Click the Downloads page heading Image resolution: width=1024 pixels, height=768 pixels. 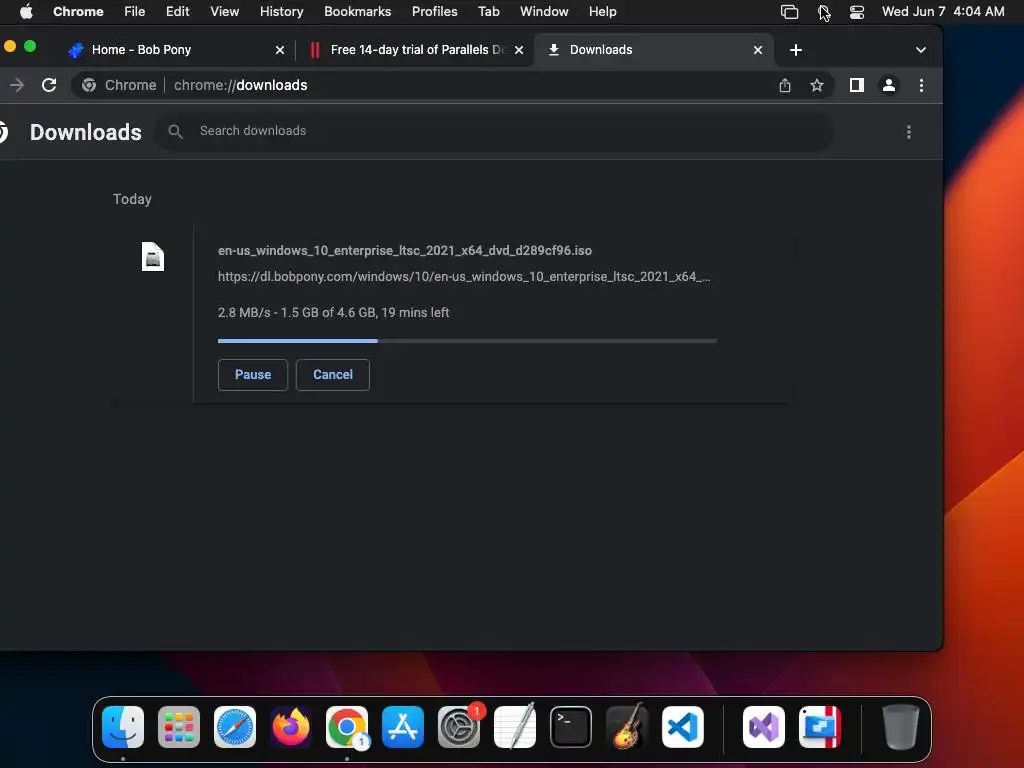[86, 132]
